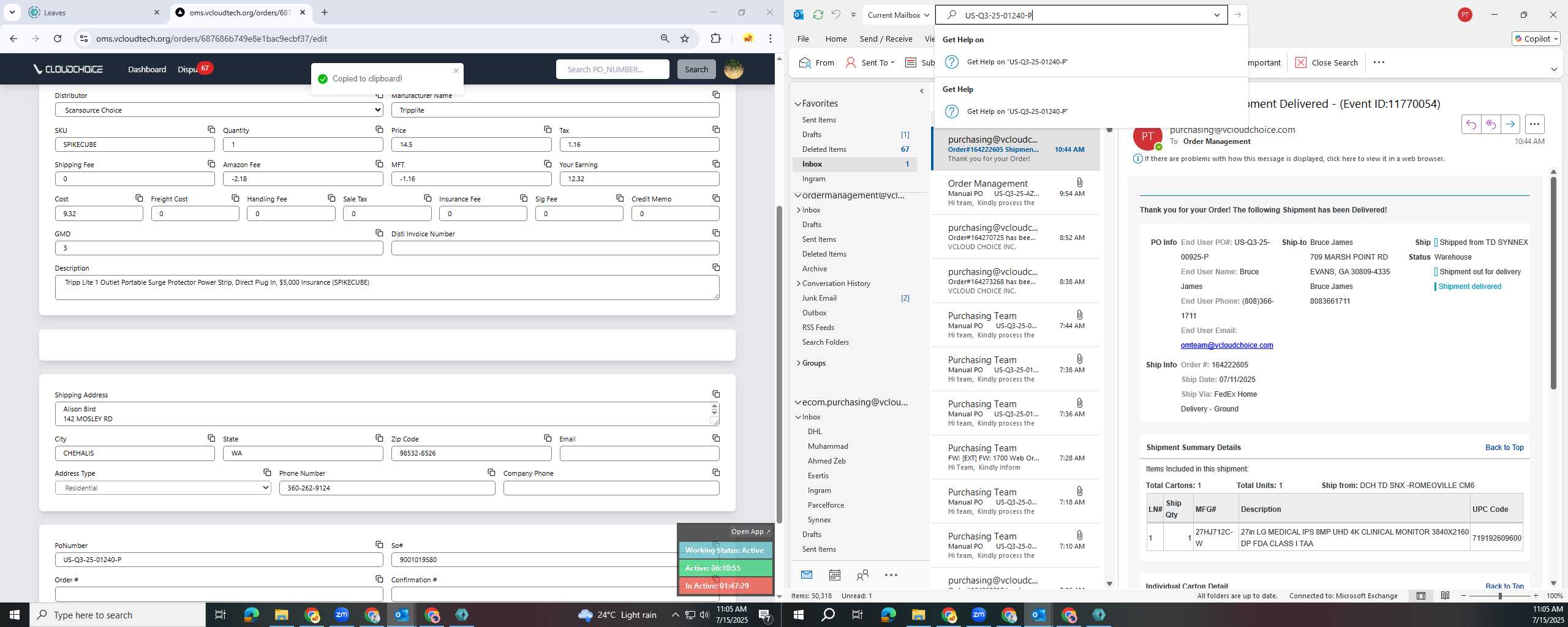Collapse the Outlook folder pane arrow
This screenshot has width=1568, height=627.
[x=921, y=91]
